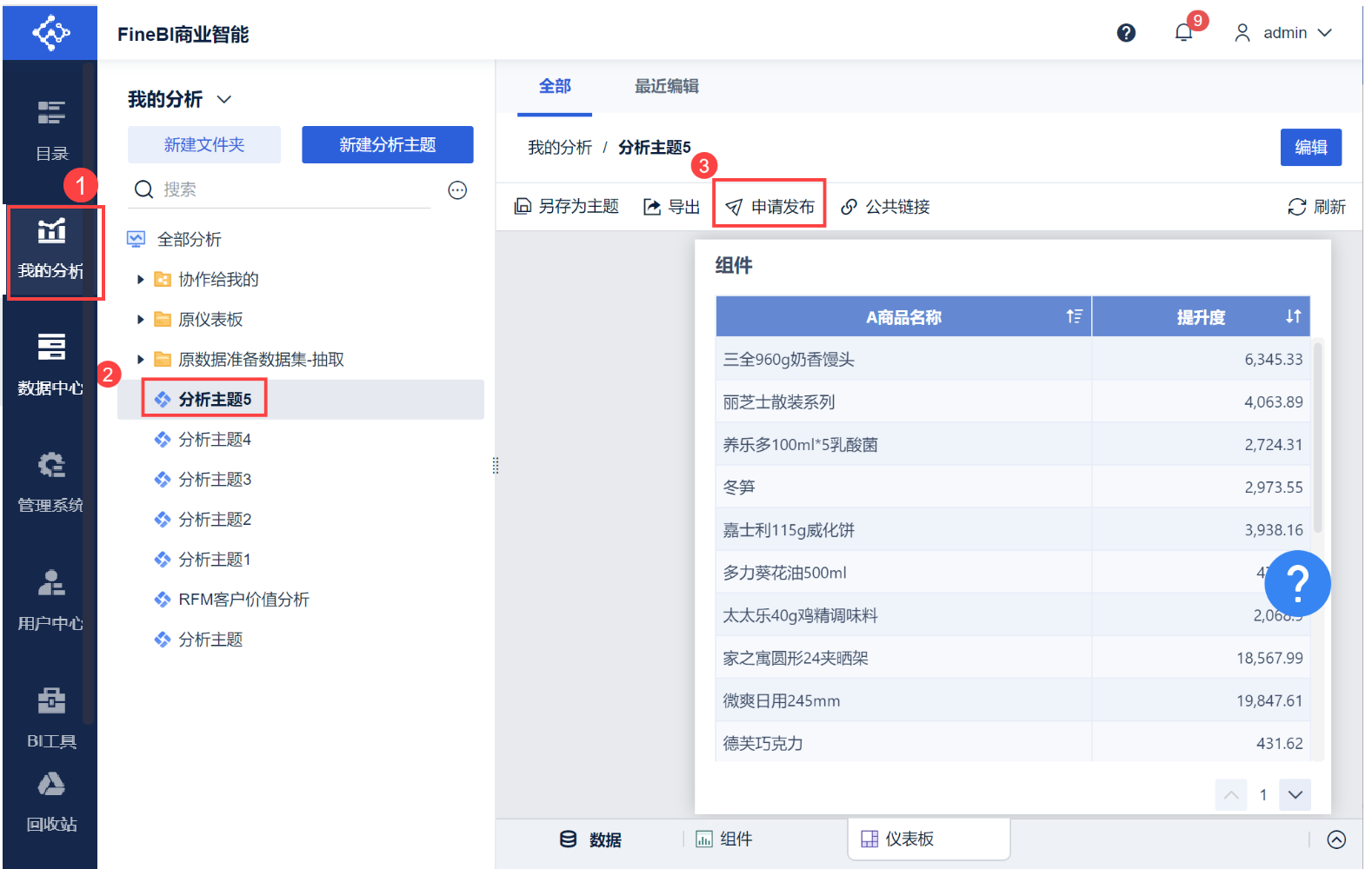This screenshot has width=1372, height=869.
Task: Click the 三全960g奶香馒头 cell
Action: pyautogui.click(x=903, y=359)
